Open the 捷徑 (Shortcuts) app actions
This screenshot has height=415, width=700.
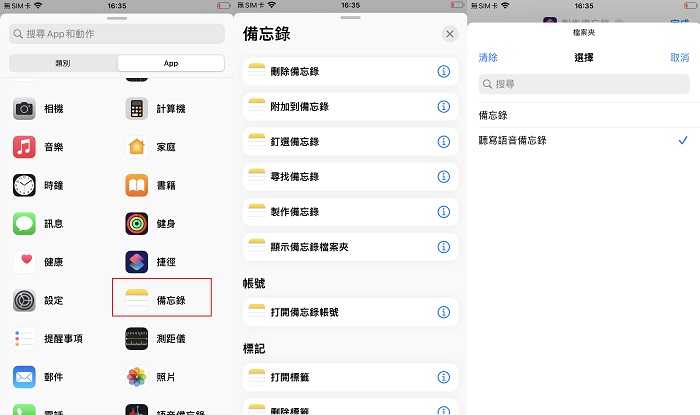pyautogui.click(x=151, y=262)
